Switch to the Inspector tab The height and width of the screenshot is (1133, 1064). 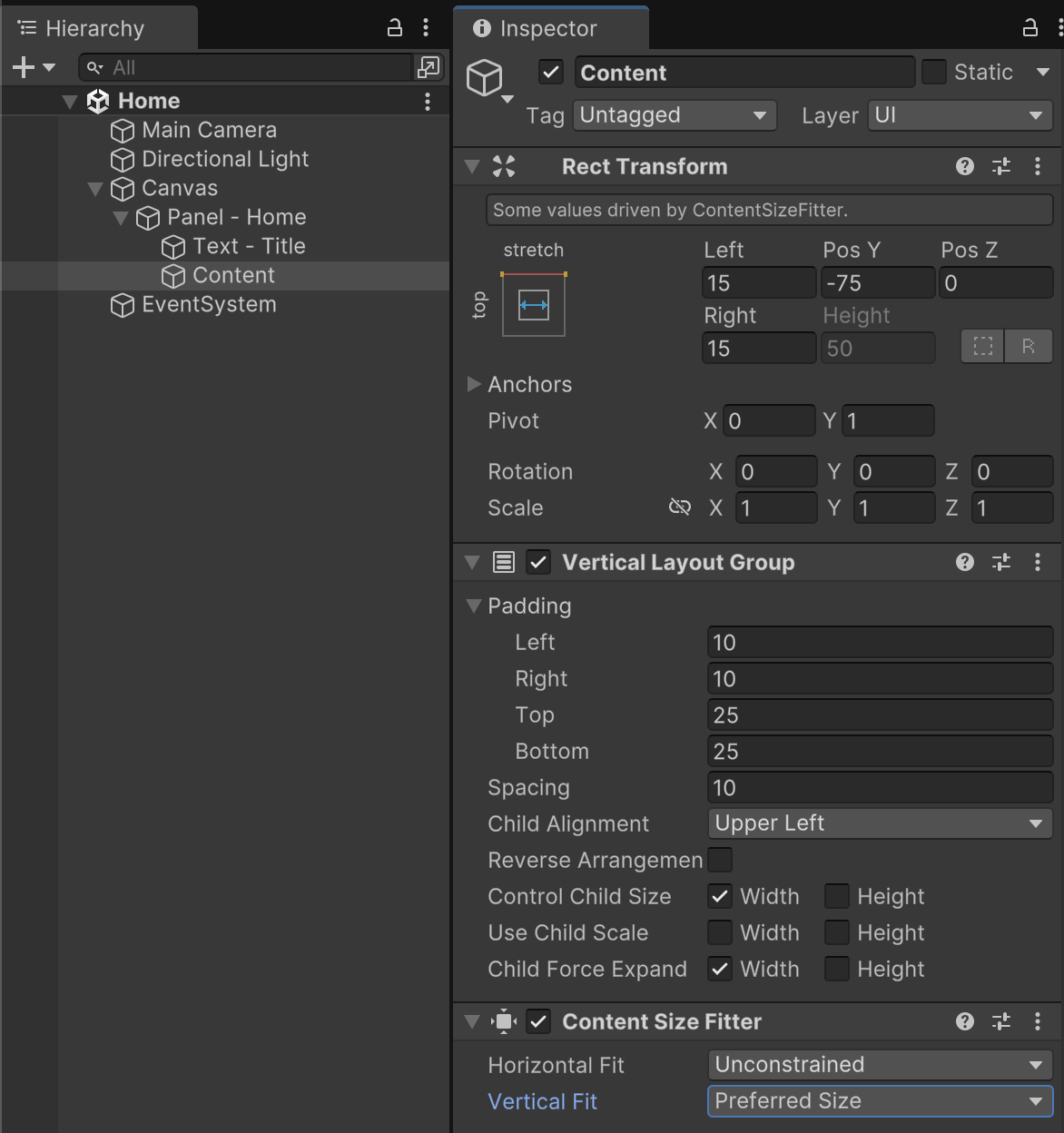click(547, 29)
